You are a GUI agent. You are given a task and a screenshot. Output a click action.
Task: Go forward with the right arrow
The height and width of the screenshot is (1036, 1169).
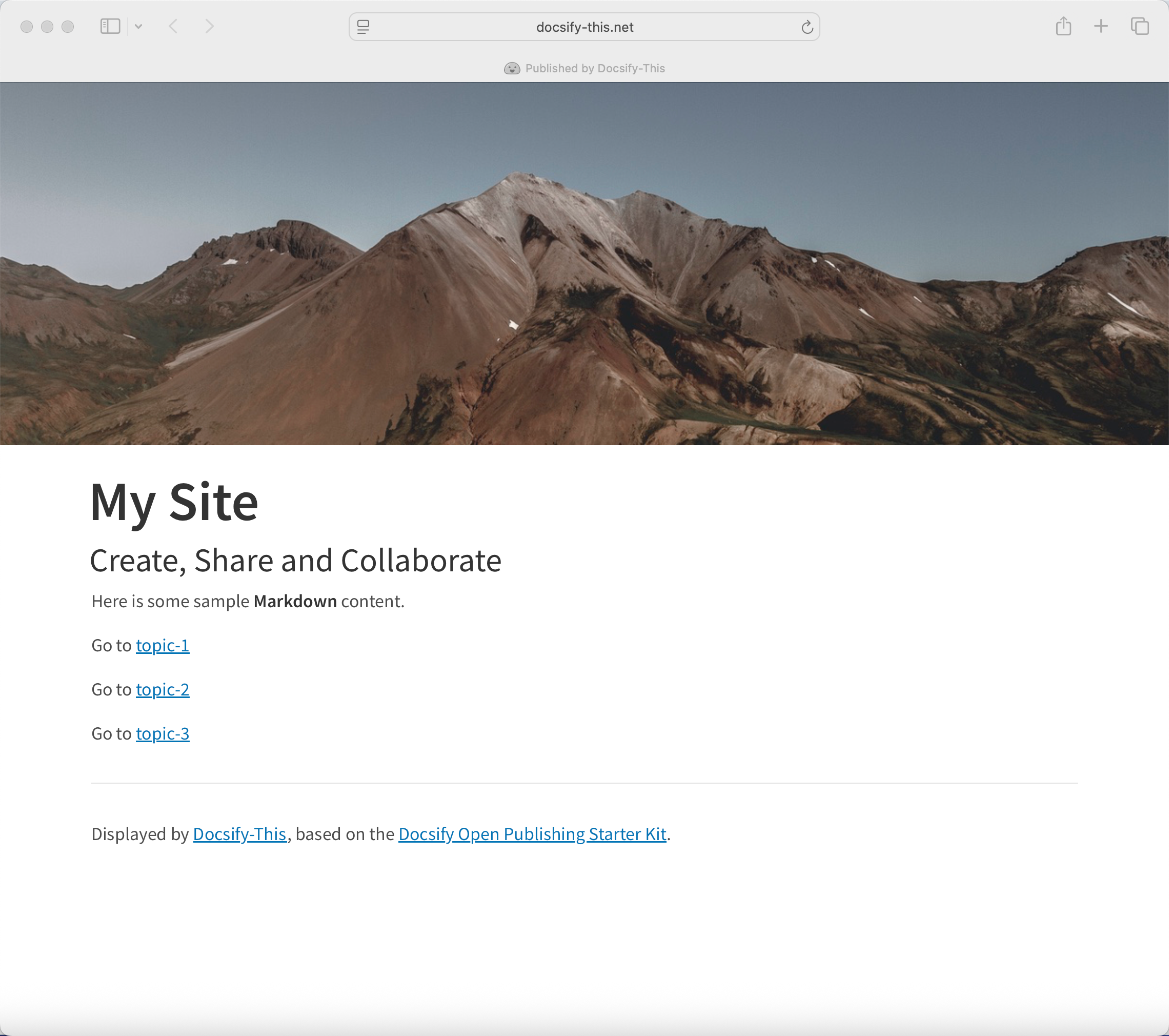coord(209,26)
